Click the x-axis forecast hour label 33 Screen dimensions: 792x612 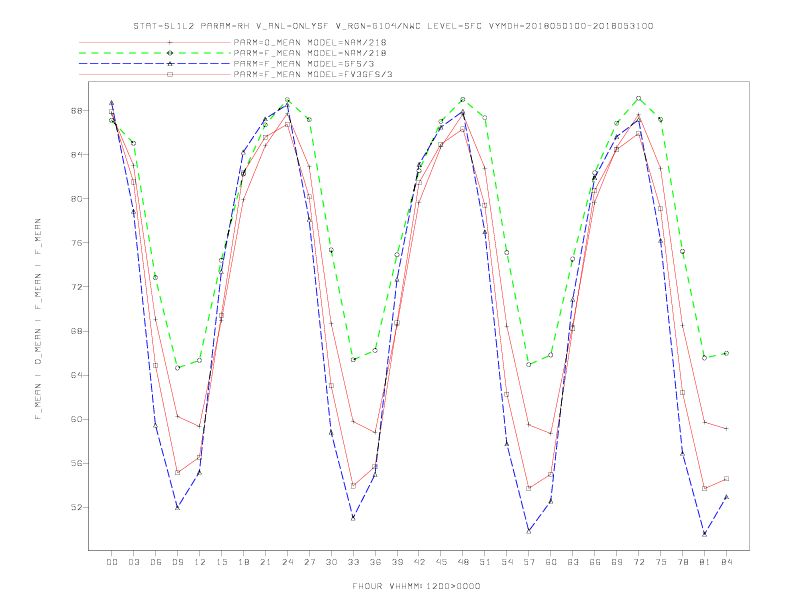click(353, 562)
